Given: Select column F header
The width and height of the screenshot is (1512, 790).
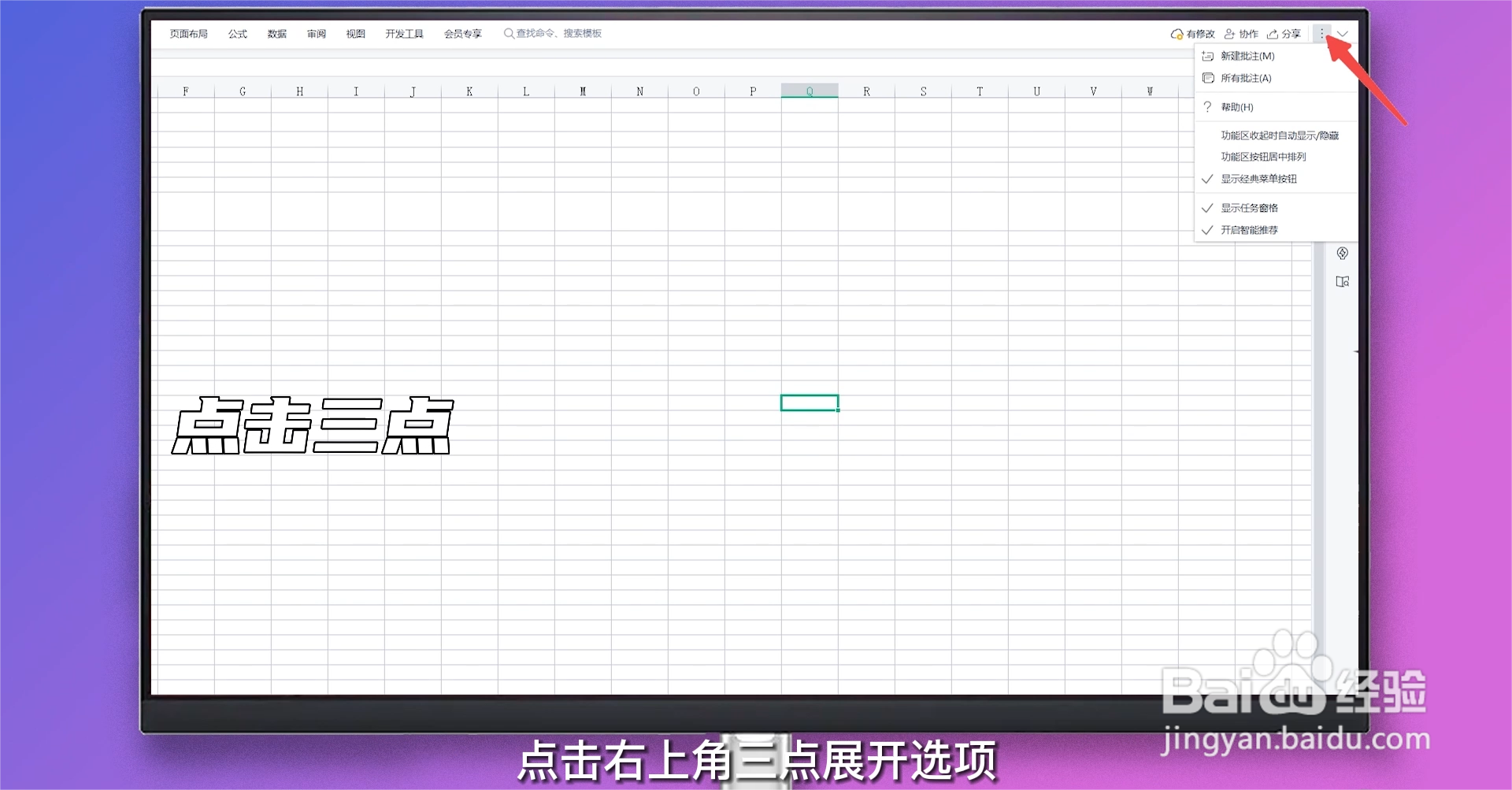Looking at the screenshot, I should 186,91.
